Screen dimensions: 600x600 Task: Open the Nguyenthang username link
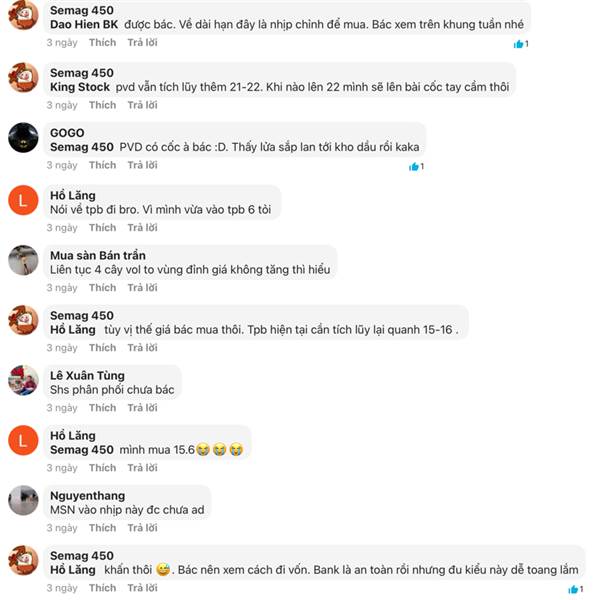pos(88,496)
